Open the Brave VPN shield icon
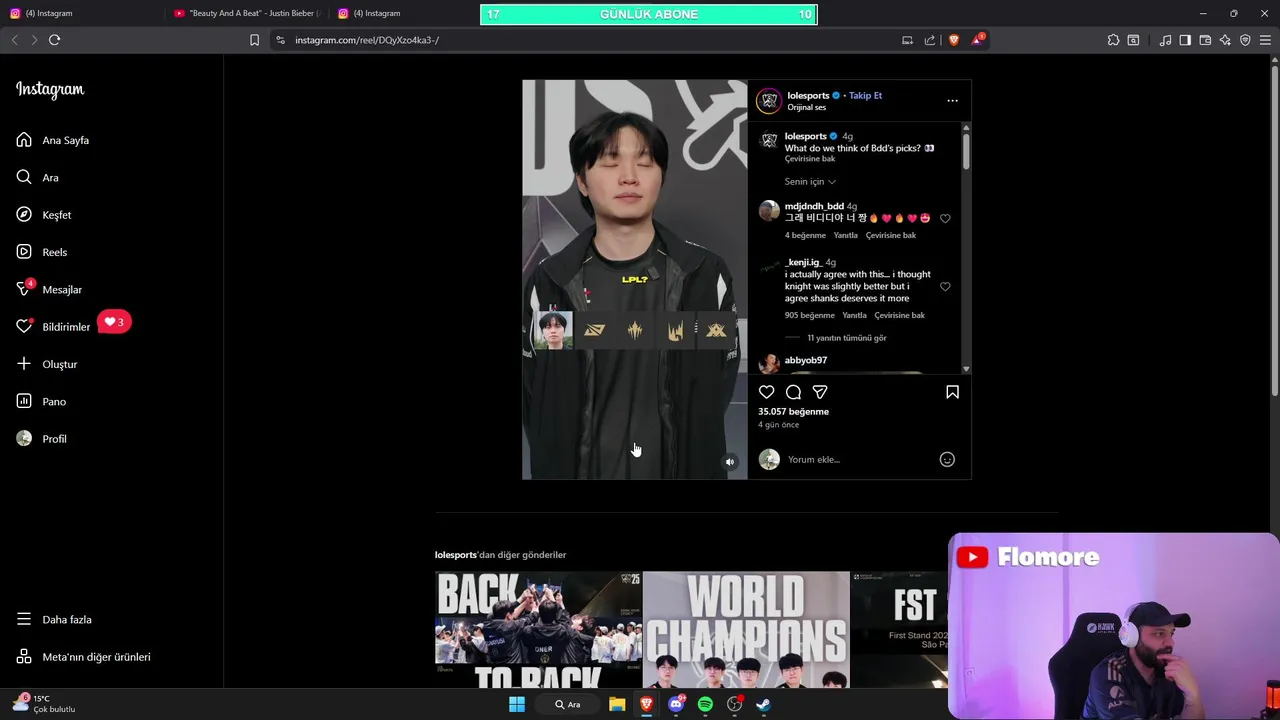Viewport: 1280px width, 720px height. click(x=1245, y=40)
